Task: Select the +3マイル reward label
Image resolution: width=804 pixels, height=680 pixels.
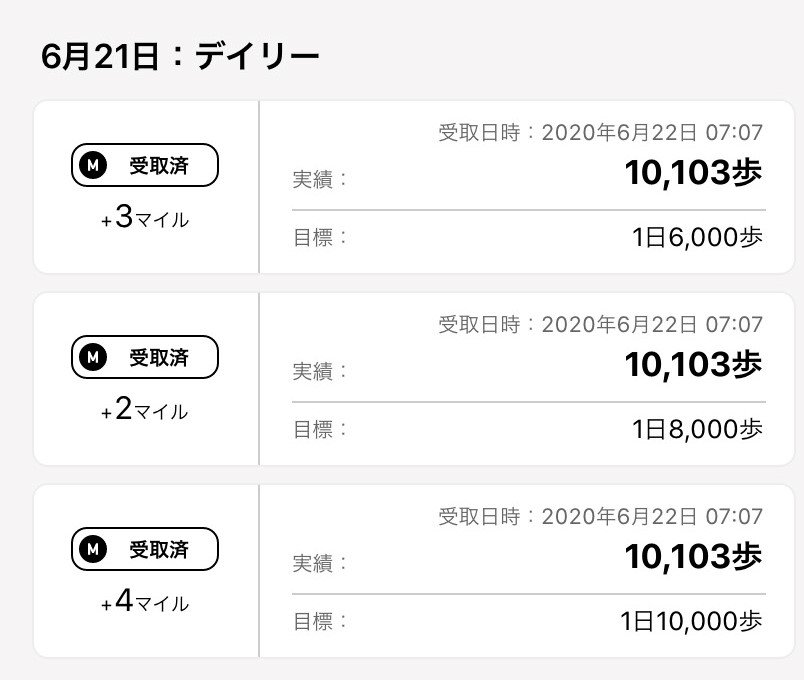Action: [145, 217]
